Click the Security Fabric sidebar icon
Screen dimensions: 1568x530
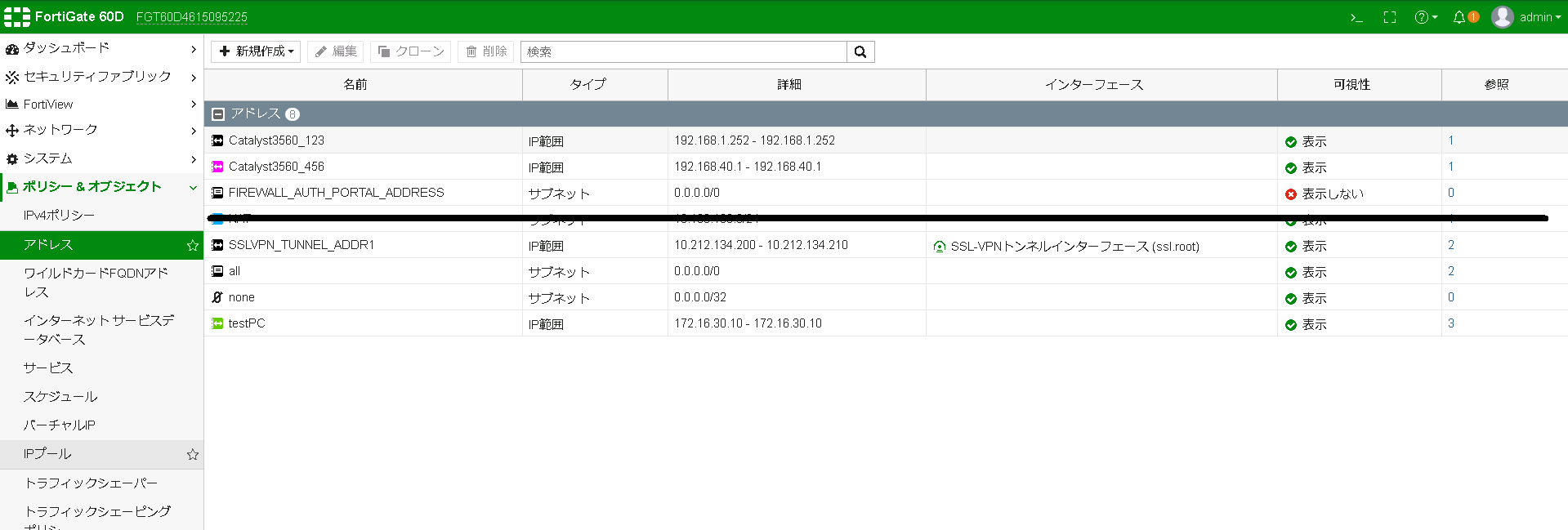click(11, 77)
